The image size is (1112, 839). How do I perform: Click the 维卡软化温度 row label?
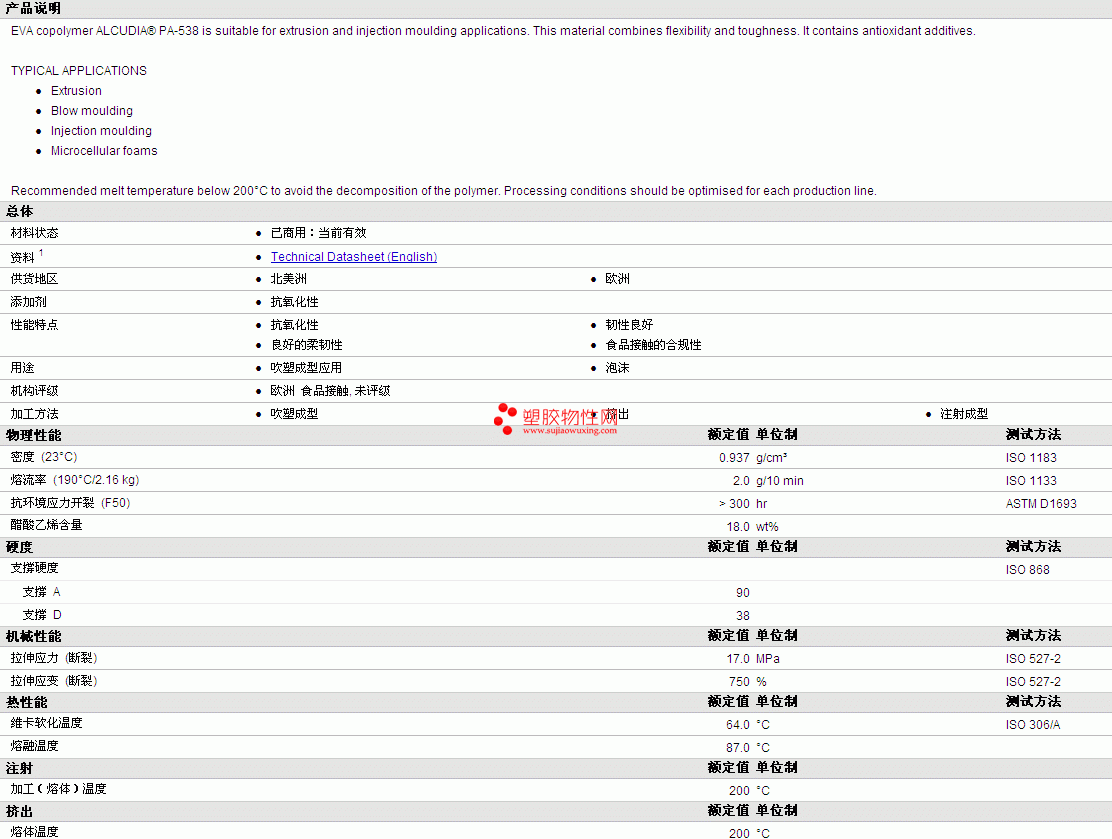pos(46,723)
